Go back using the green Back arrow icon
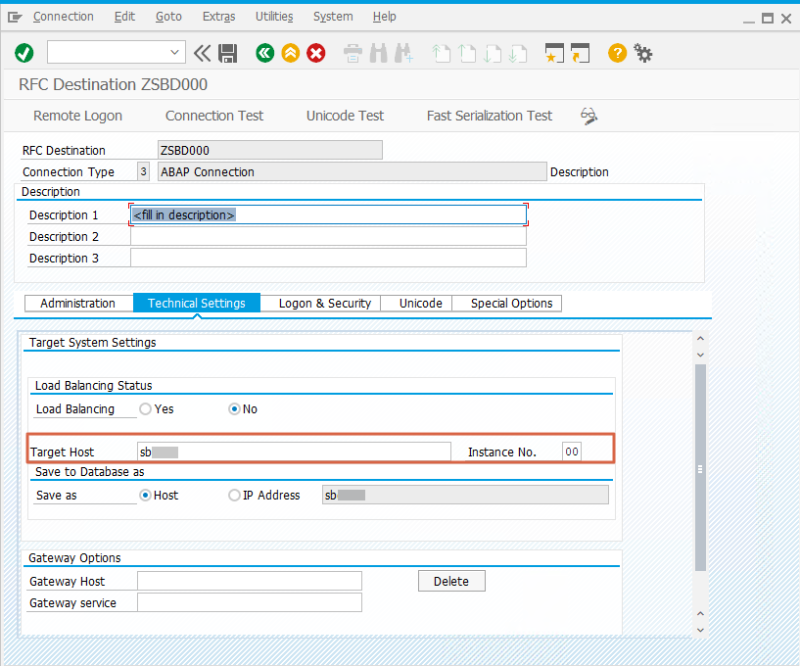Viewport: 800px width, 666px height. [264, 52]
